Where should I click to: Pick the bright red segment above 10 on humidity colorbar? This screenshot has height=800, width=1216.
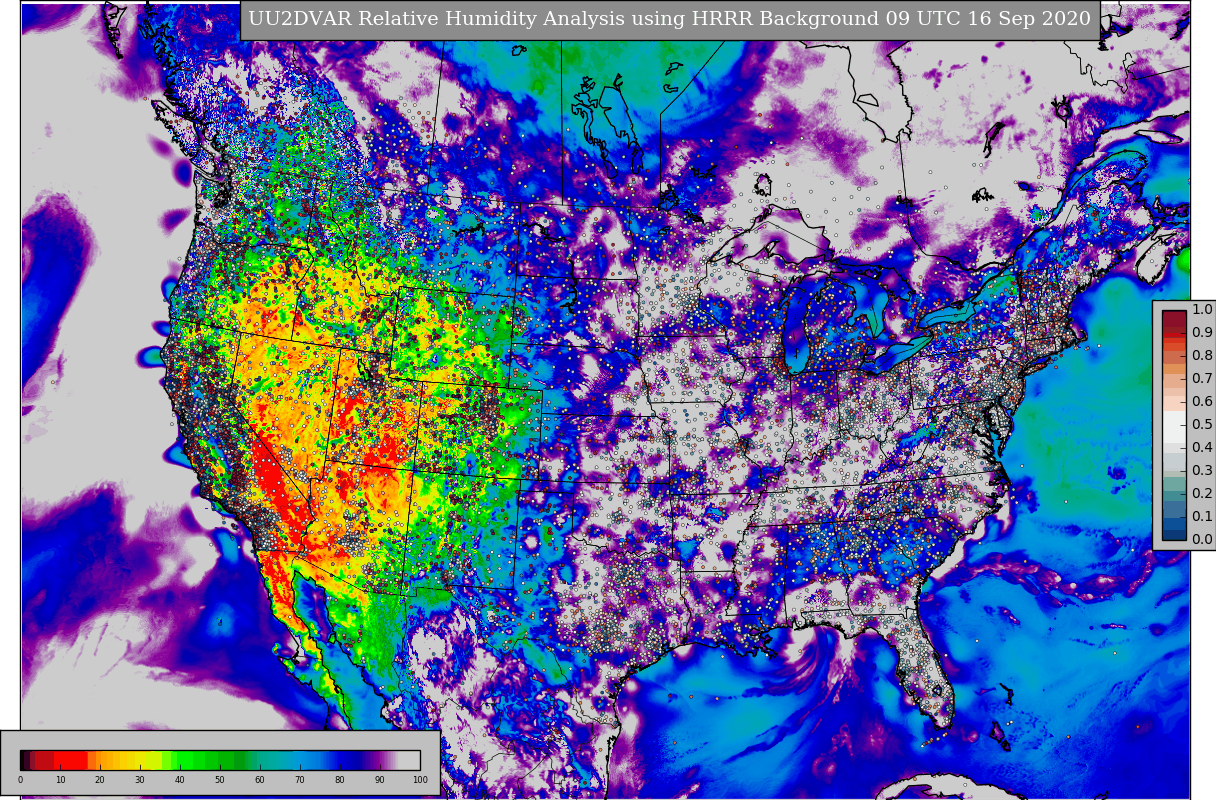pos(70,760)
